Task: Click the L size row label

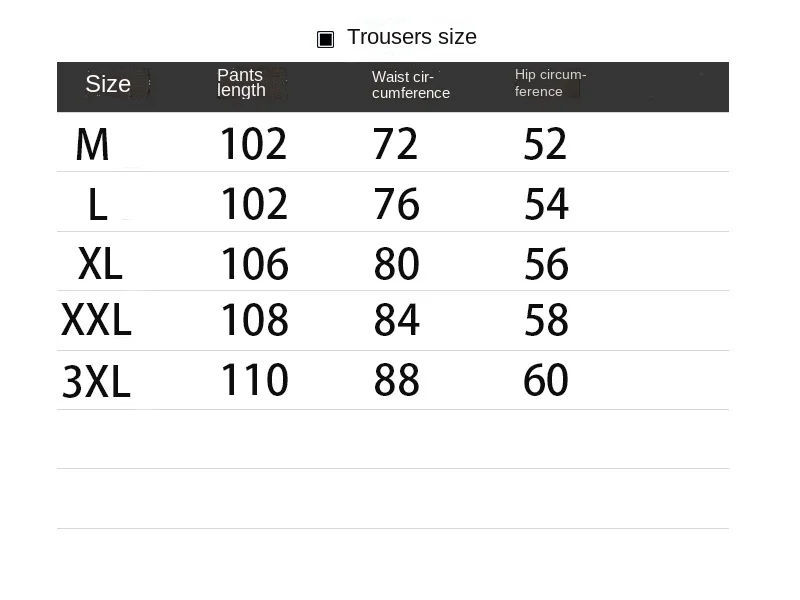Action: pos(98,204)
